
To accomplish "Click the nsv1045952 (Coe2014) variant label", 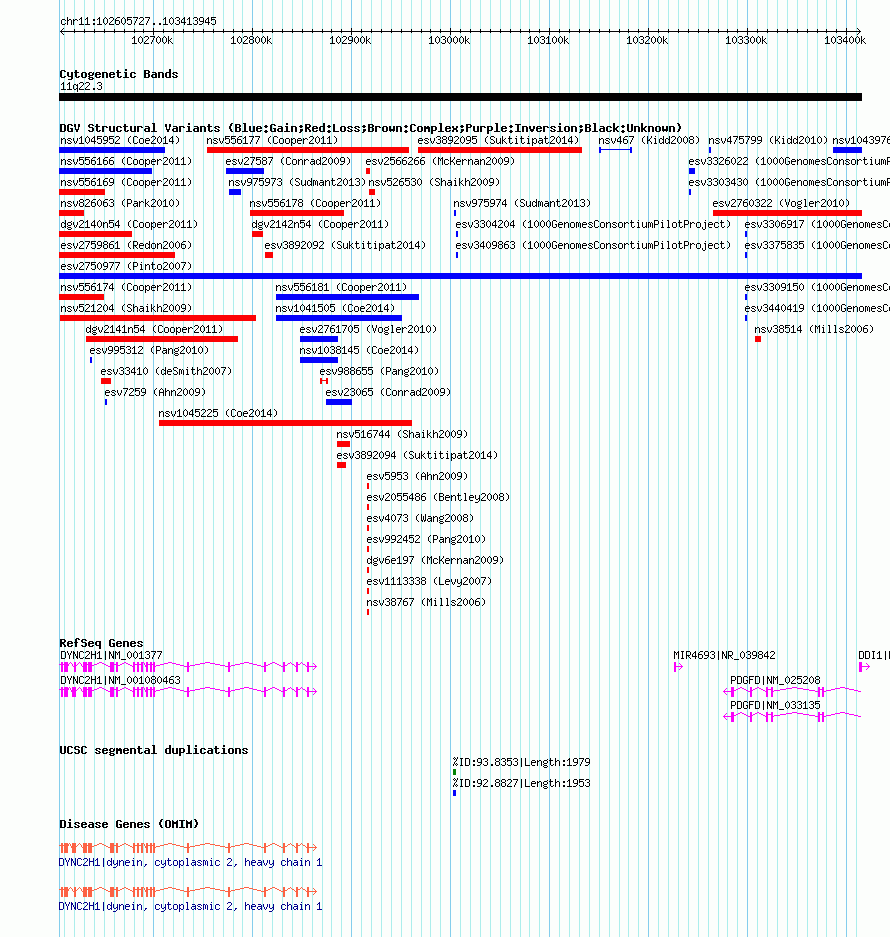I will pos(120,140).
